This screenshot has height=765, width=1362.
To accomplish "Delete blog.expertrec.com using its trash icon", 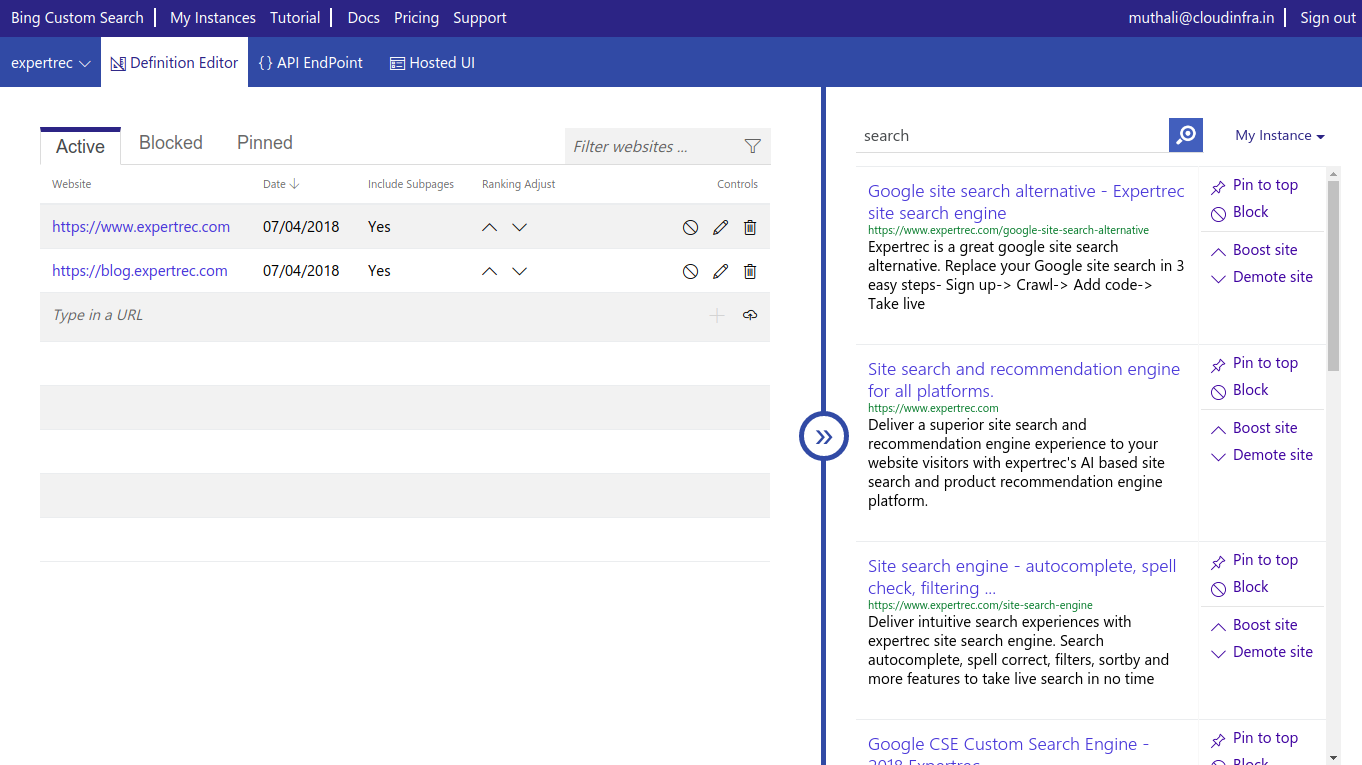I will click(x=749, y=270).
